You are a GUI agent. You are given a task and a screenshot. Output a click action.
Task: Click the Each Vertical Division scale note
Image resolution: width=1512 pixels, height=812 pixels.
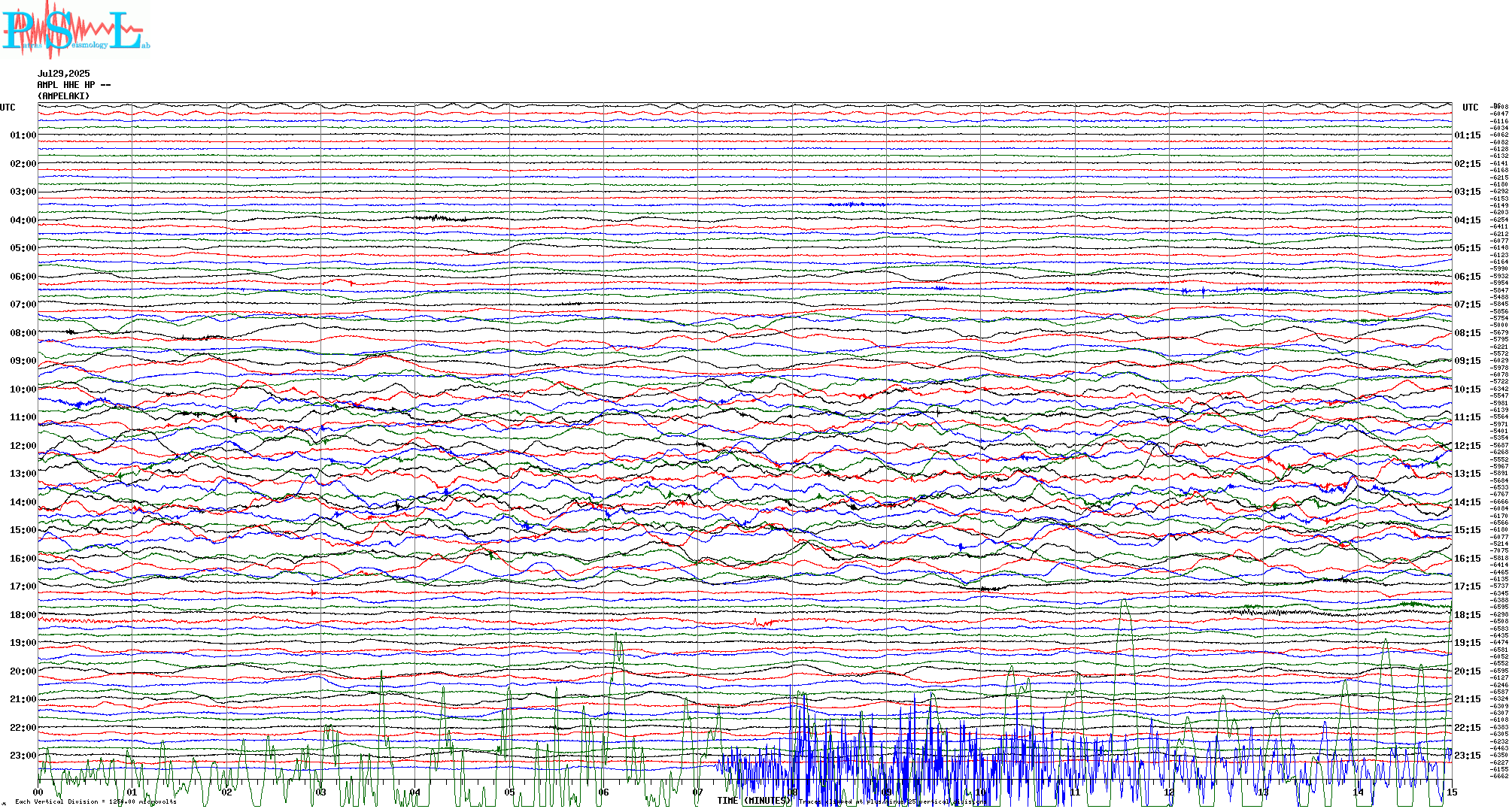tap(96, 801)
